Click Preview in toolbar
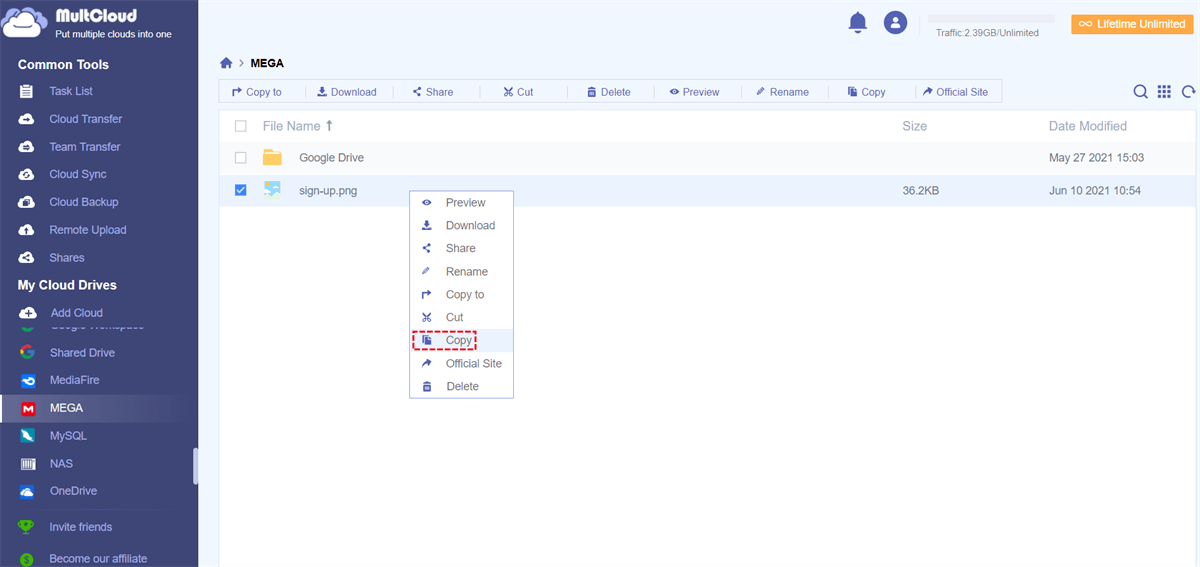This screenshot has width=1200, height=567. pos(694,92)
